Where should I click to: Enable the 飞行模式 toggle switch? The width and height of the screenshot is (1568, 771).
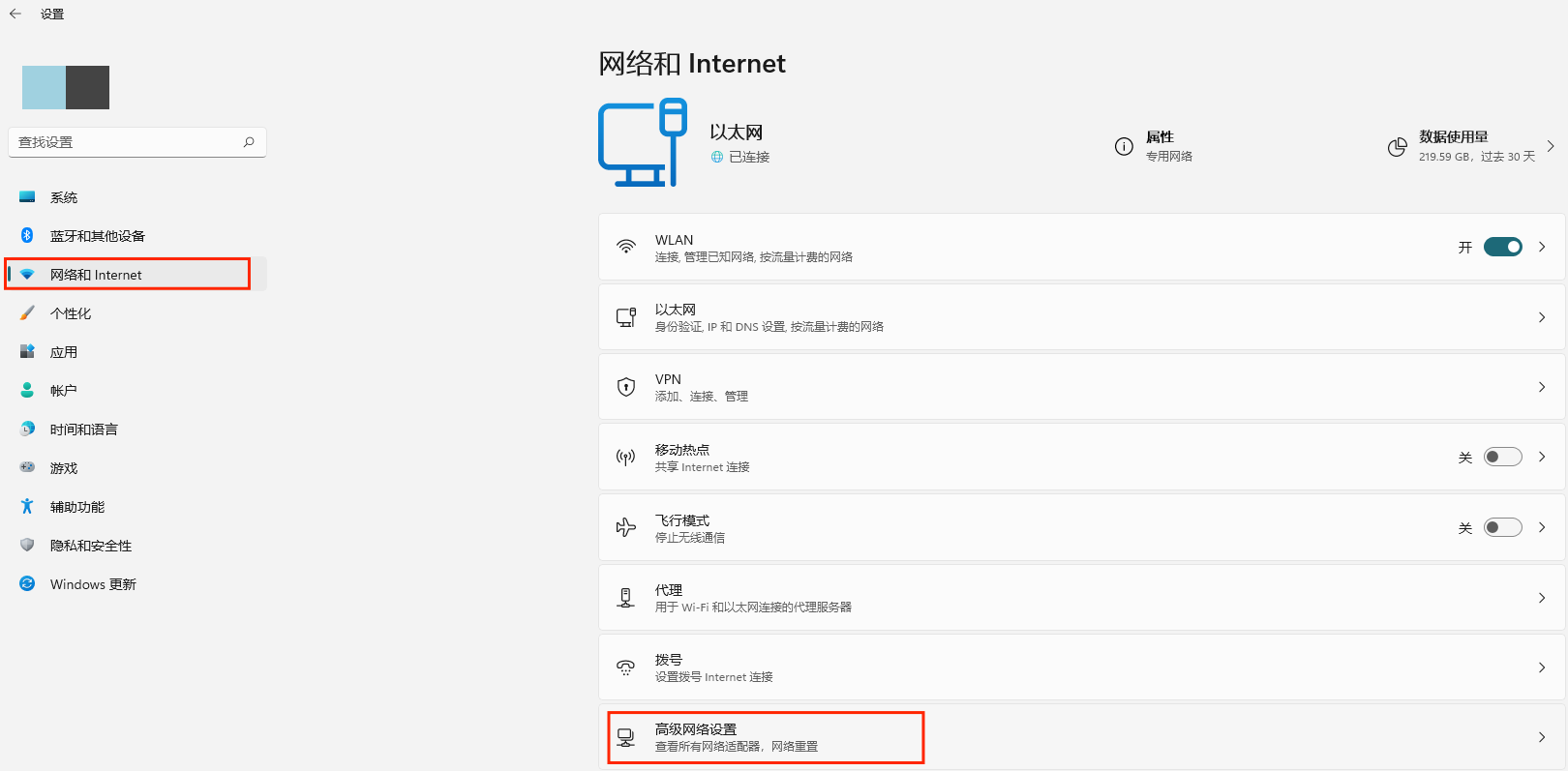pos(1502,527)
